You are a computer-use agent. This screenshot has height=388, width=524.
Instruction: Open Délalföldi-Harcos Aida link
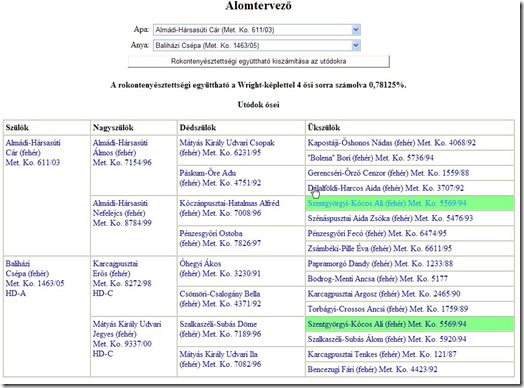[x=386, y=188]
